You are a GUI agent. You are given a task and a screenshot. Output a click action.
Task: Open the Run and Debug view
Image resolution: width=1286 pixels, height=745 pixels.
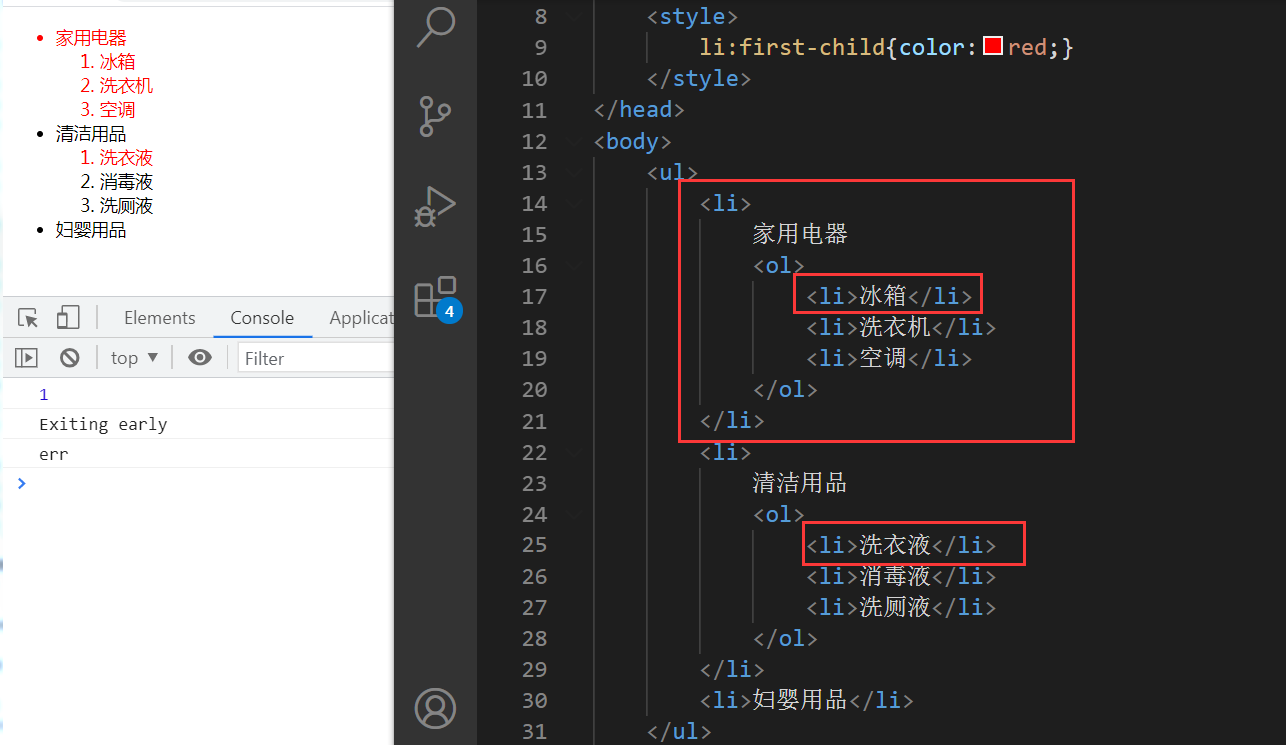tap(436, 206)
